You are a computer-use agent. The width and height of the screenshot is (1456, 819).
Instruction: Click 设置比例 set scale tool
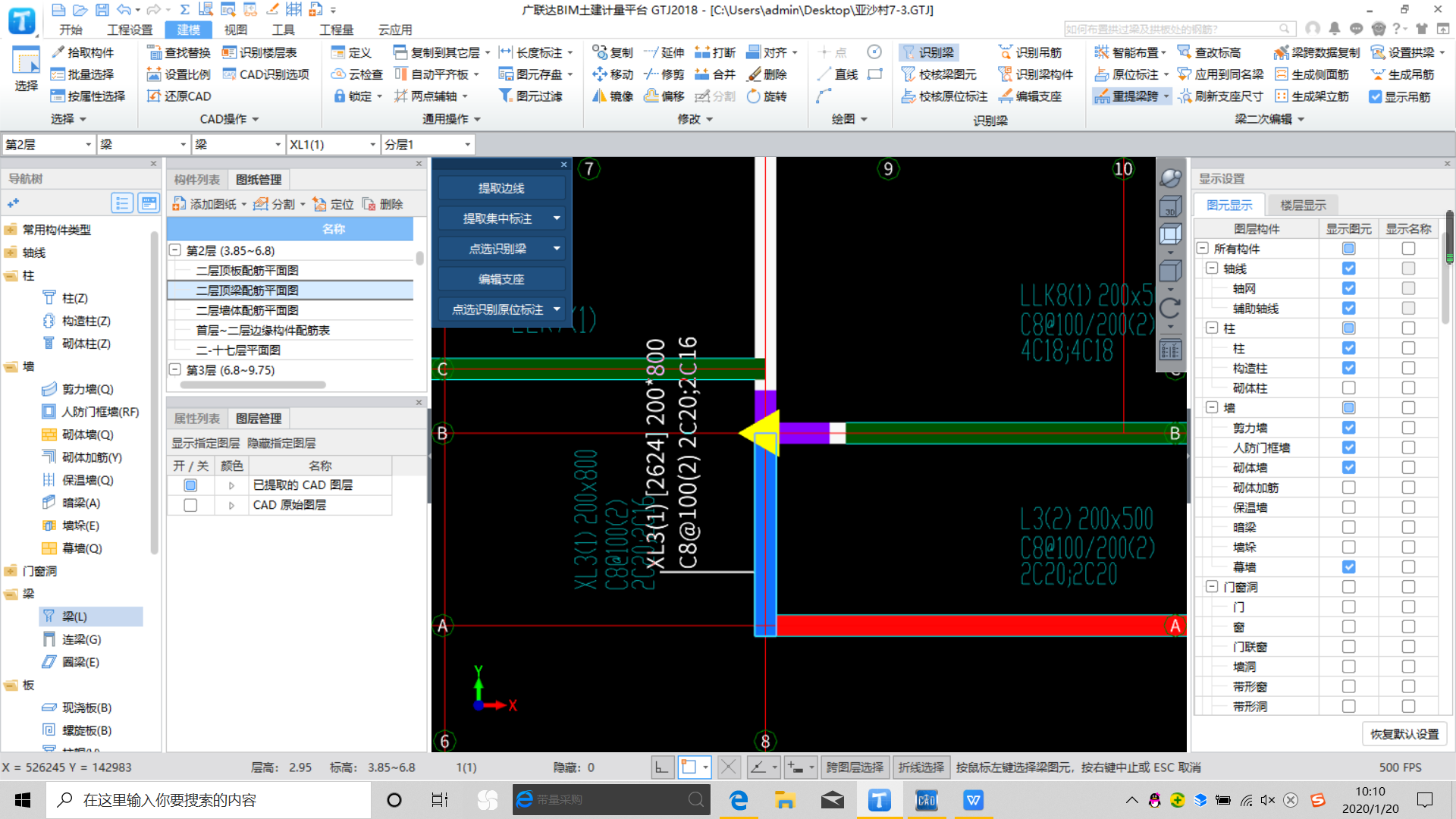point(179,74)
